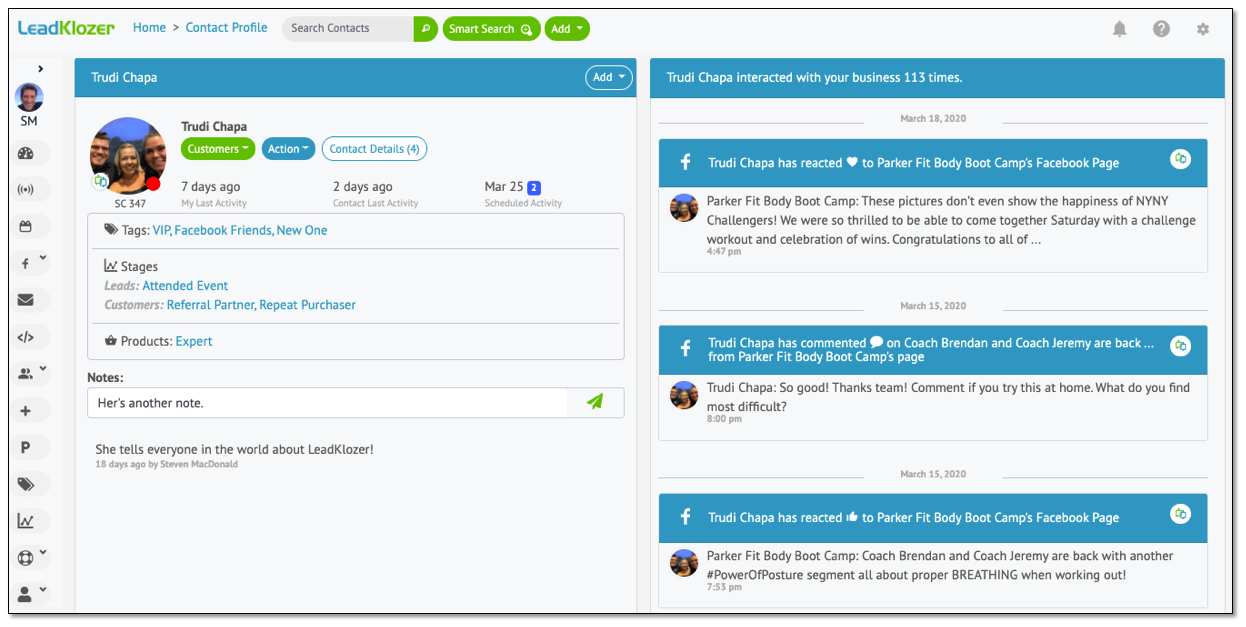
Task: Click the small badge icon above SC 347
Action: click(x=101, y=182)
